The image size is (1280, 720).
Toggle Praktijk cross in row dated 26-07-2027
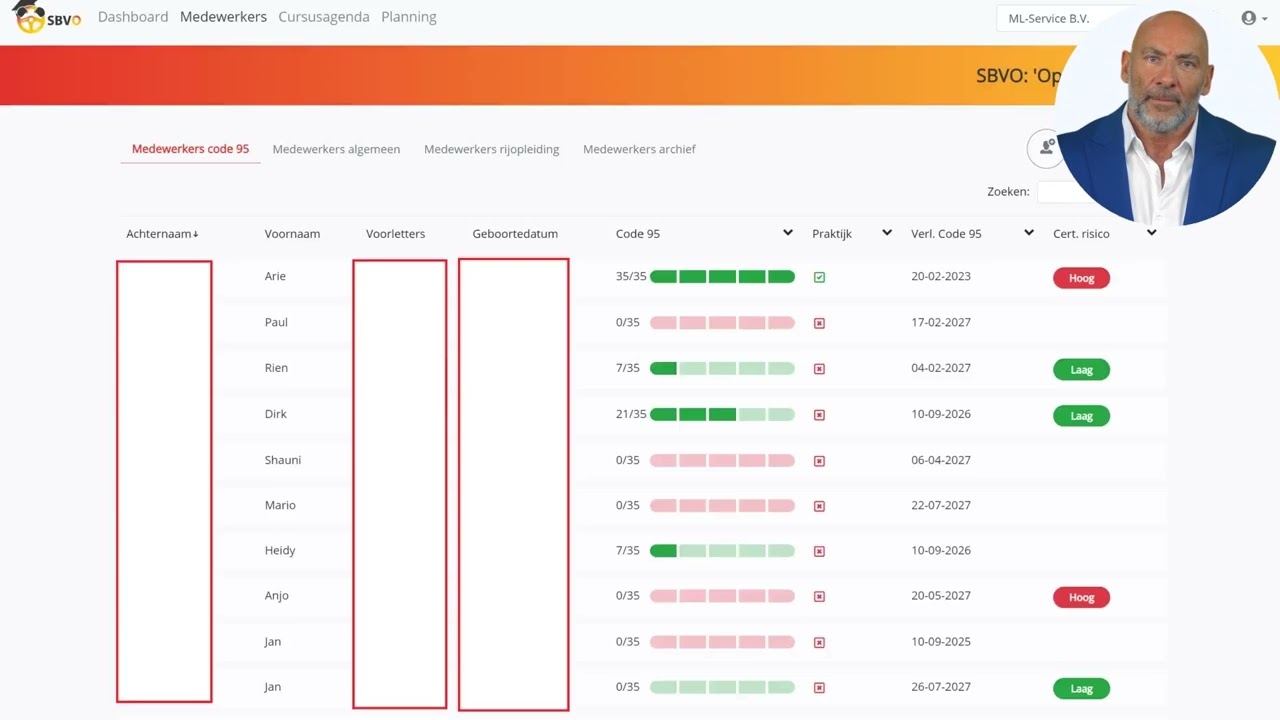(819, 688)
